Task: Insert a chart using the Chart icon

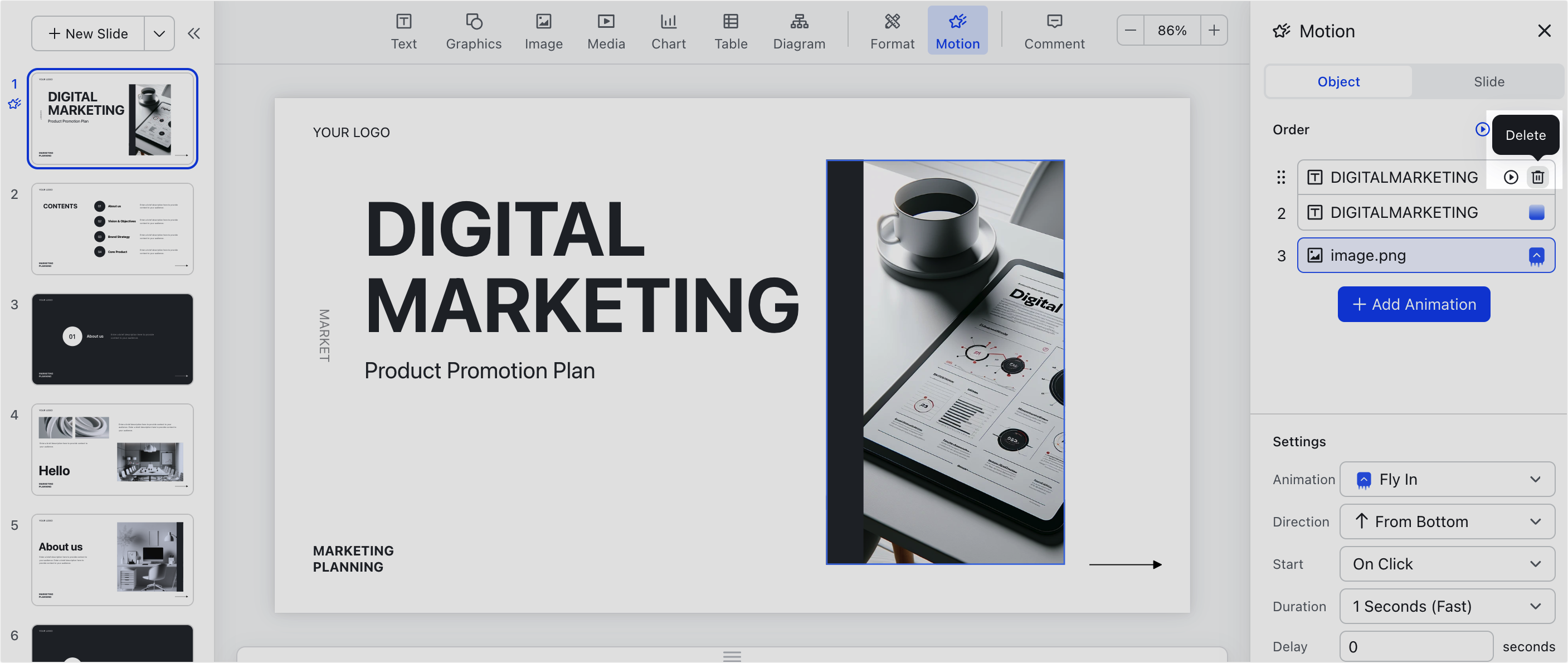Action: coord(668,30)
